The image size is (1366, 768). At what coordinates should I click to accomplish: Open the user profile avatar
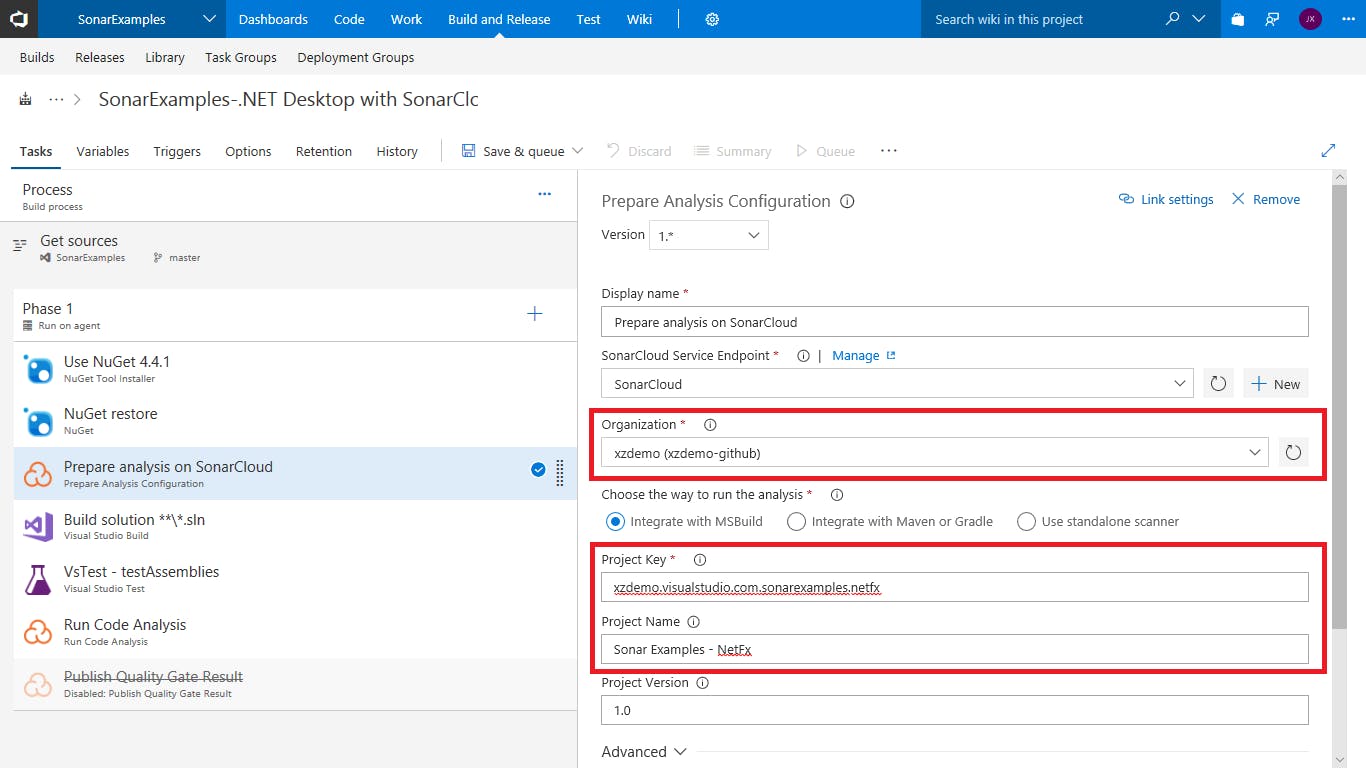[1310, 19]
